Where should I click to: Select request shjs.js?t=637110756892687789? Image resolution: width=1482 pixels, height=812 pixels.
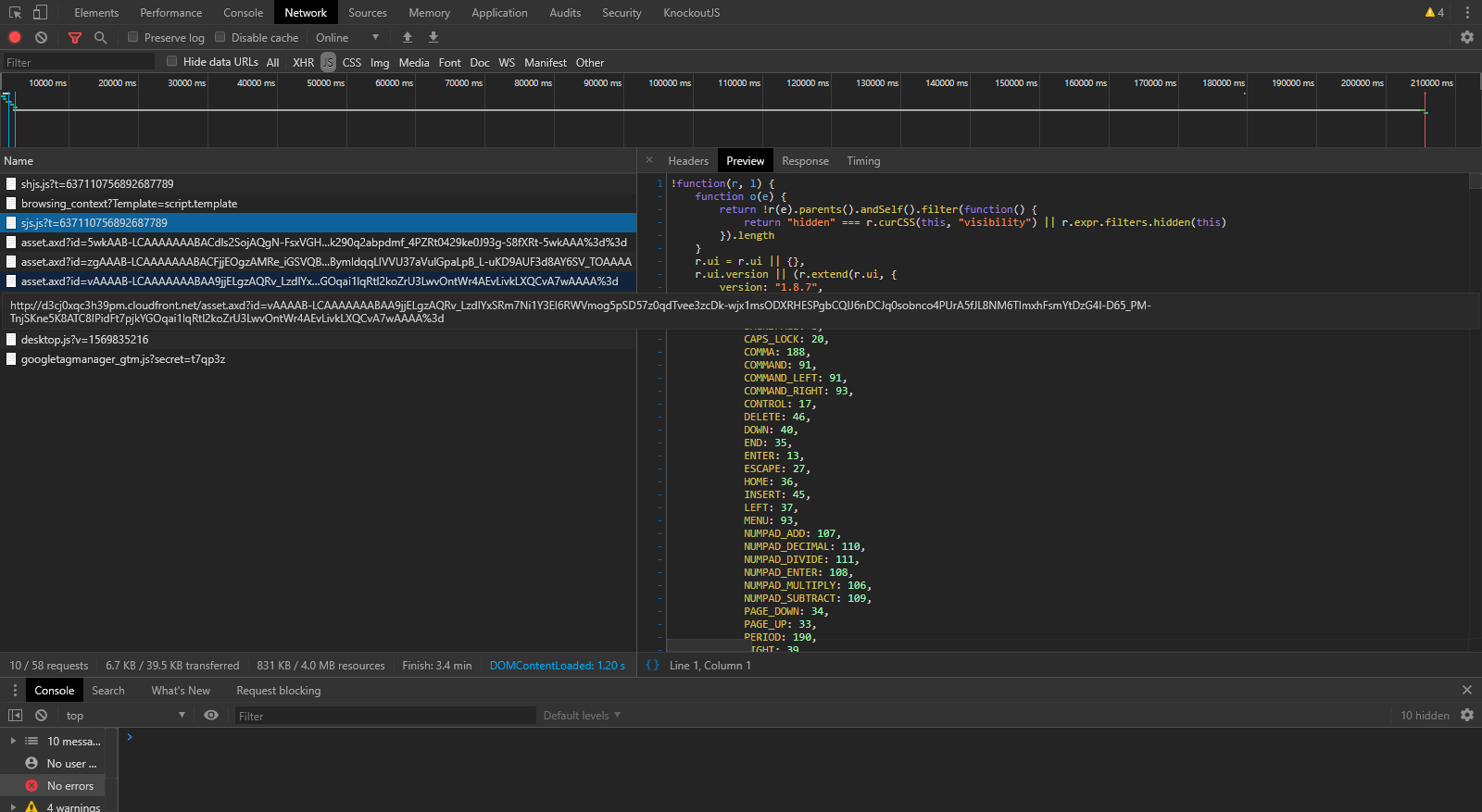318,184
